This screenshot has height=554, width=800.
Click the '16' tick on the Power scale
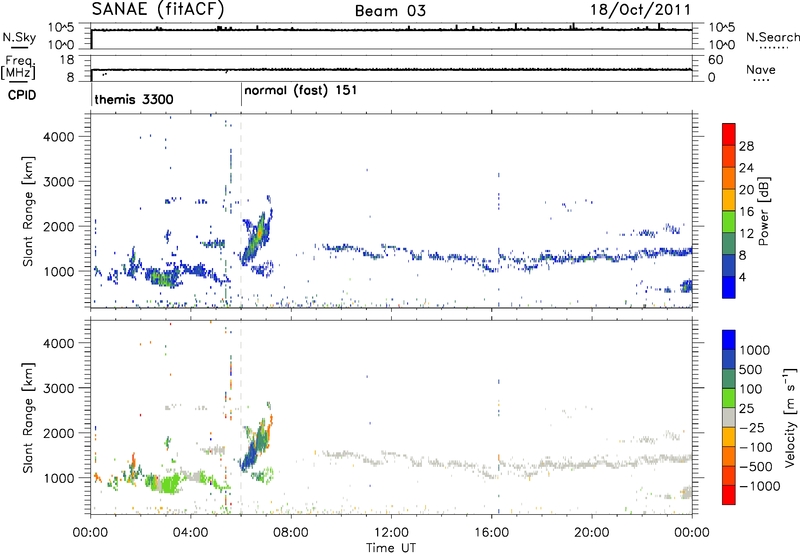[746, 212]
